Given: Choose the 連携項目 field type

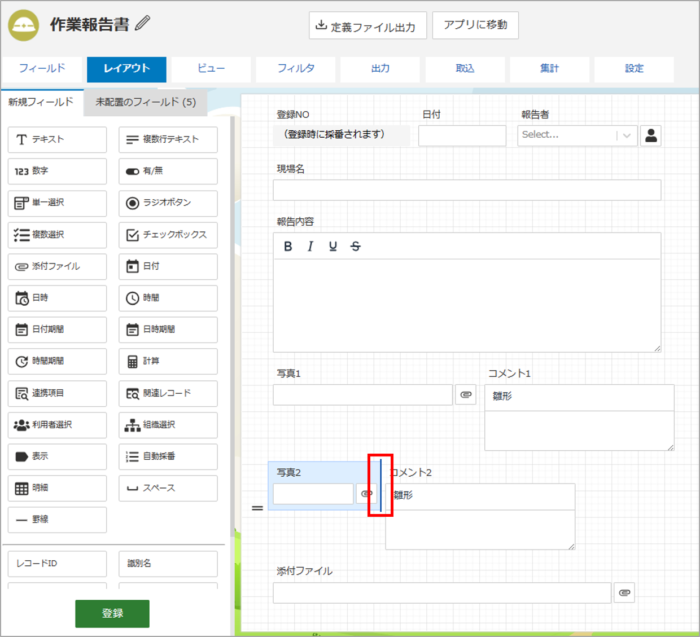Looking at the screenshot, I should 57,393.
